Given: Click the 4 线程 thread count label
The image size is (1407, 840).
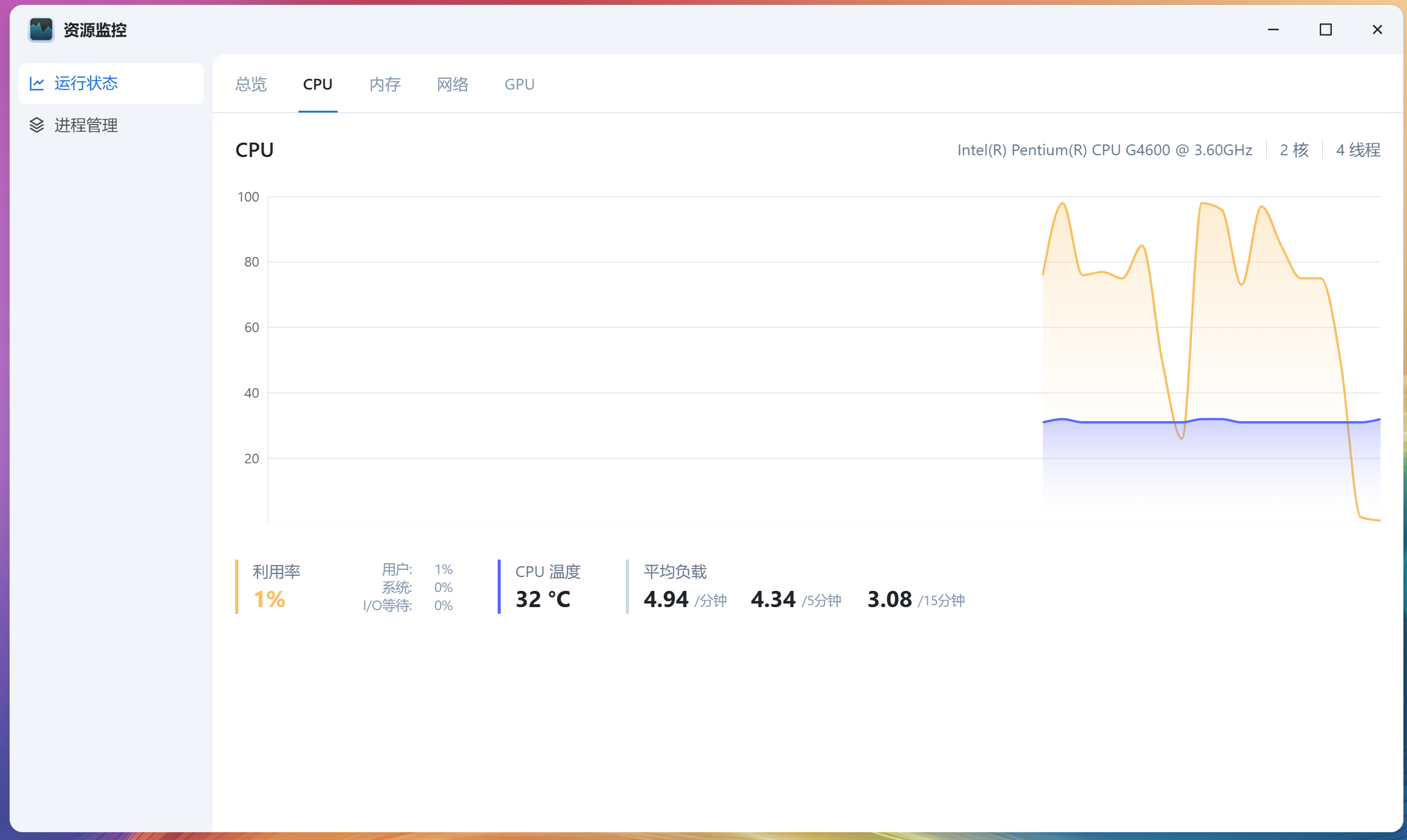Looking at the screenshot, I should pyautogui.click(x=1358, y=150).
